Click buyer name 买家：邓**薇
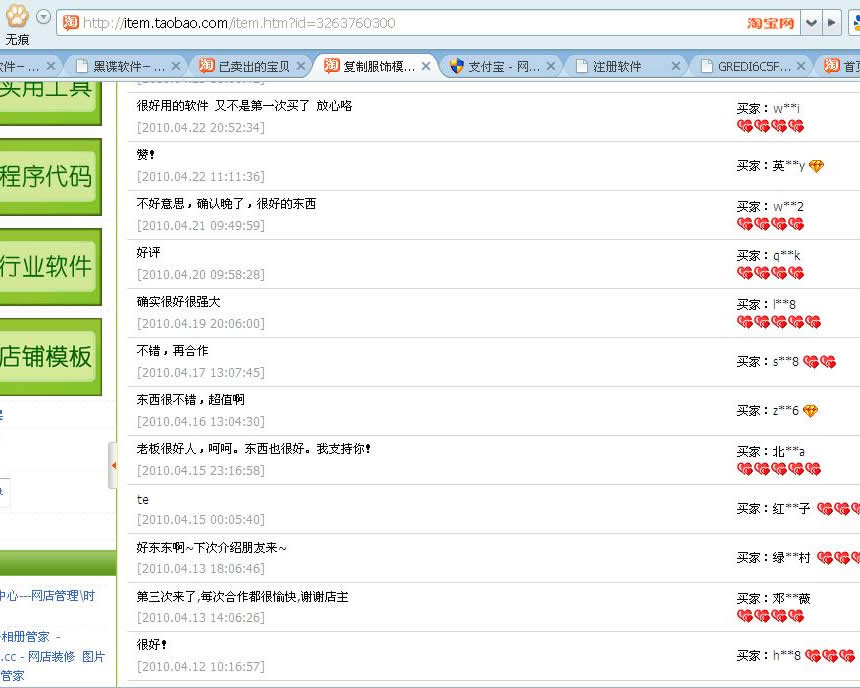 point(773,598)
